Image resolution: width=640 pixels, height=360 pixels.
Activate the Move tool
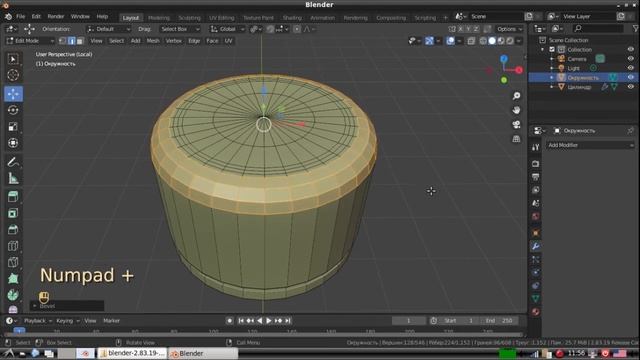pos(13,94)
